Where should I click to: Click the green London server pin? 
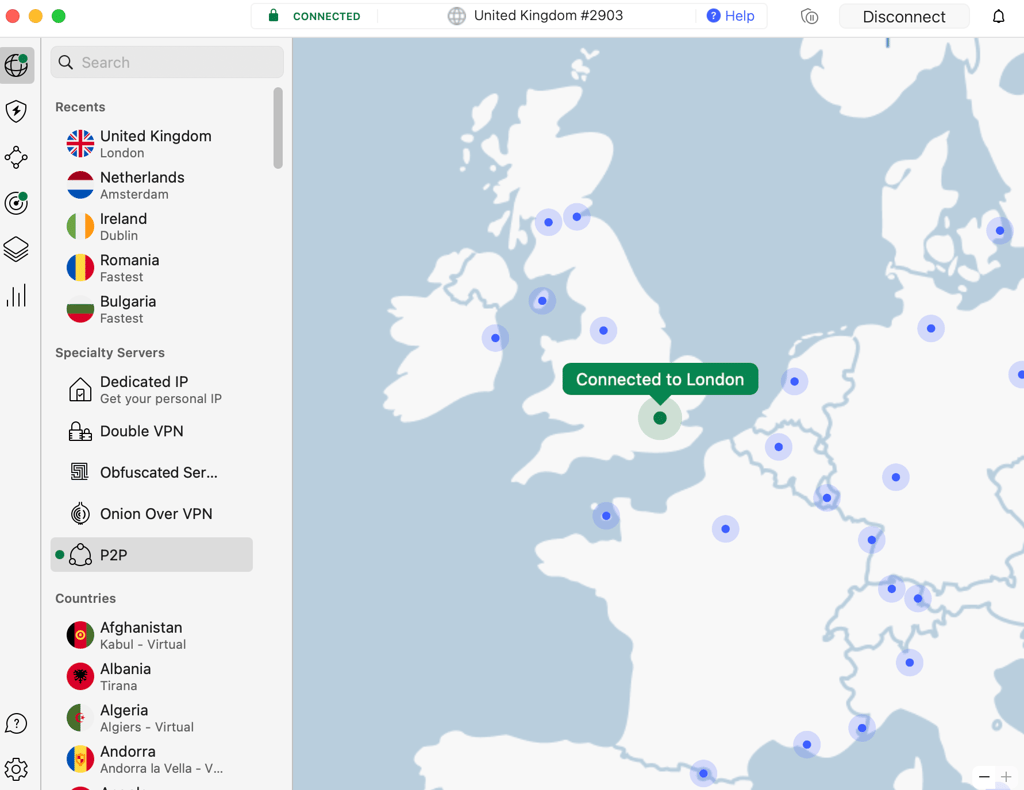click(660, 418)
